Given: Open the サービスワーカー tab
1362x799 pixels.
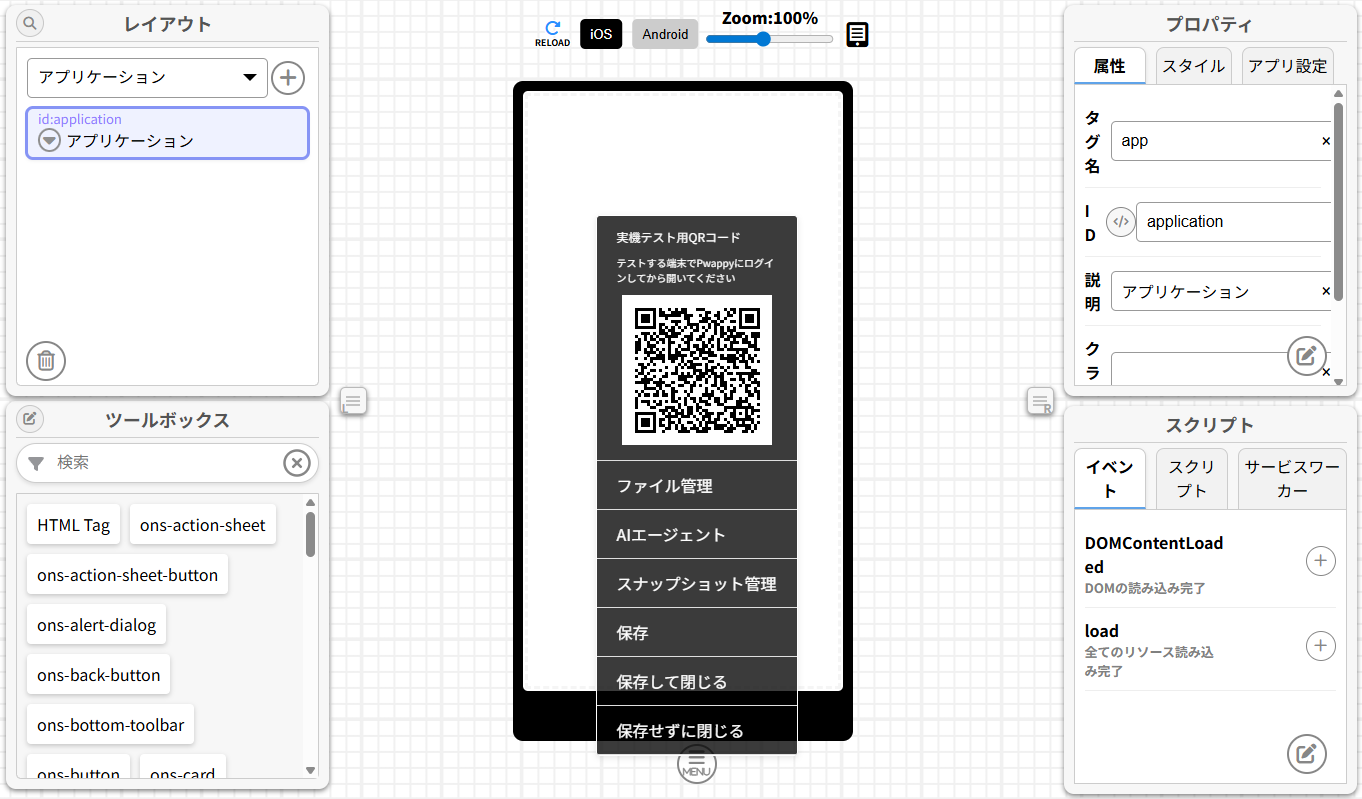Looking at the screenshot, I should point(1292,479).
